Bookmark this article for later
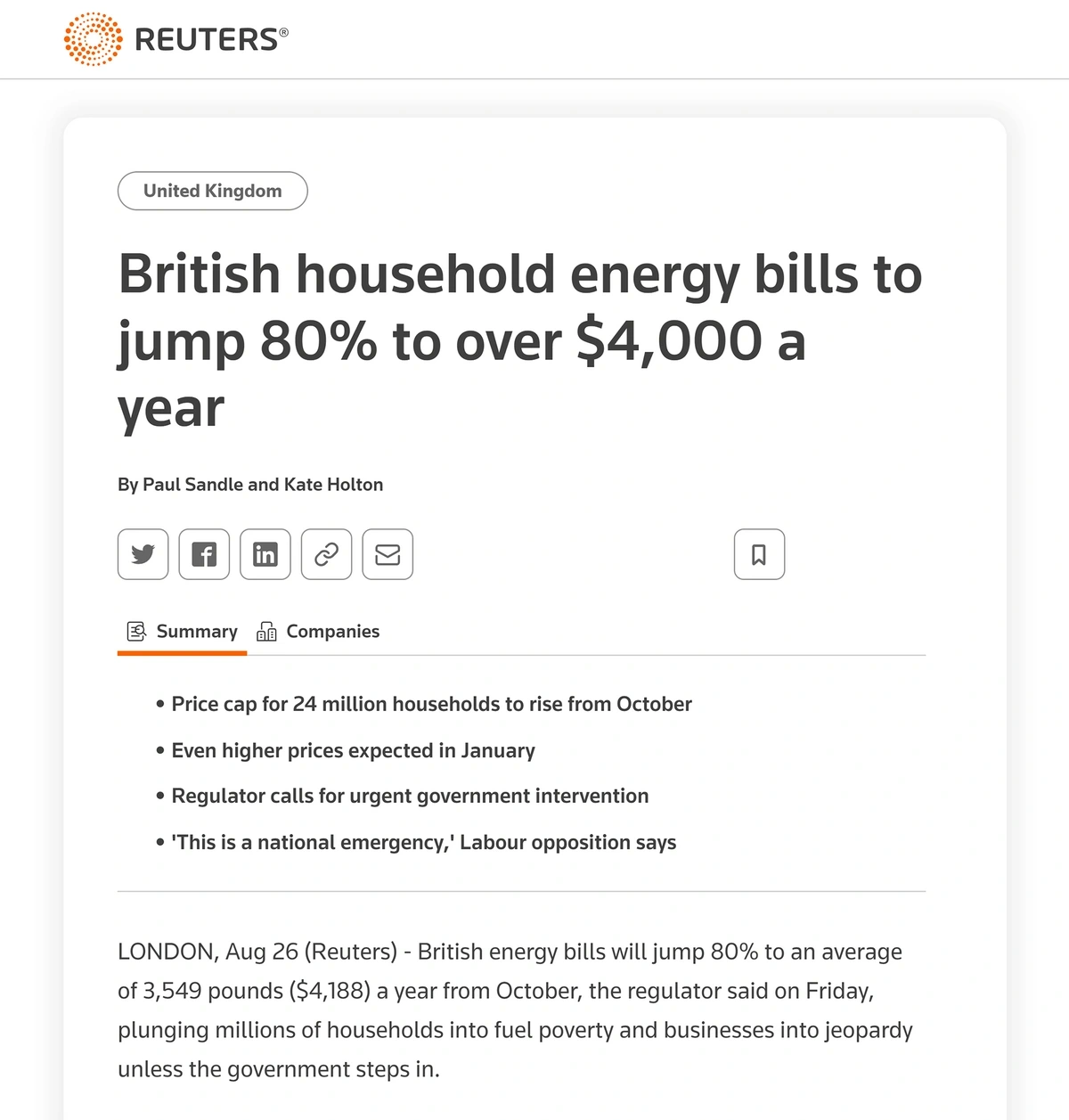The height and width of the screenshot is (1120, 1069). click(759, 554)
